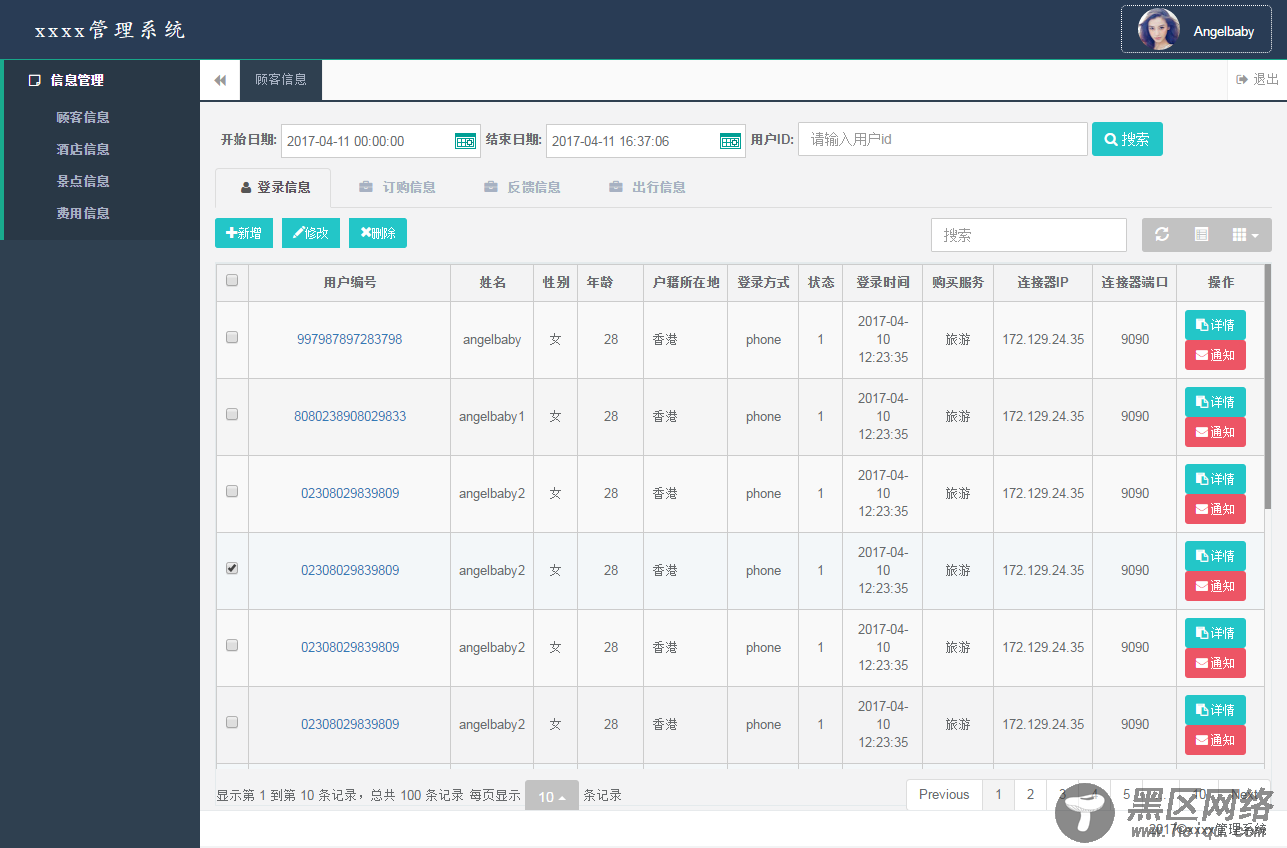Open user link 997987897283798
This screenshot has width=1287, height=848.
pyautogui.click(x=349, y=339)
